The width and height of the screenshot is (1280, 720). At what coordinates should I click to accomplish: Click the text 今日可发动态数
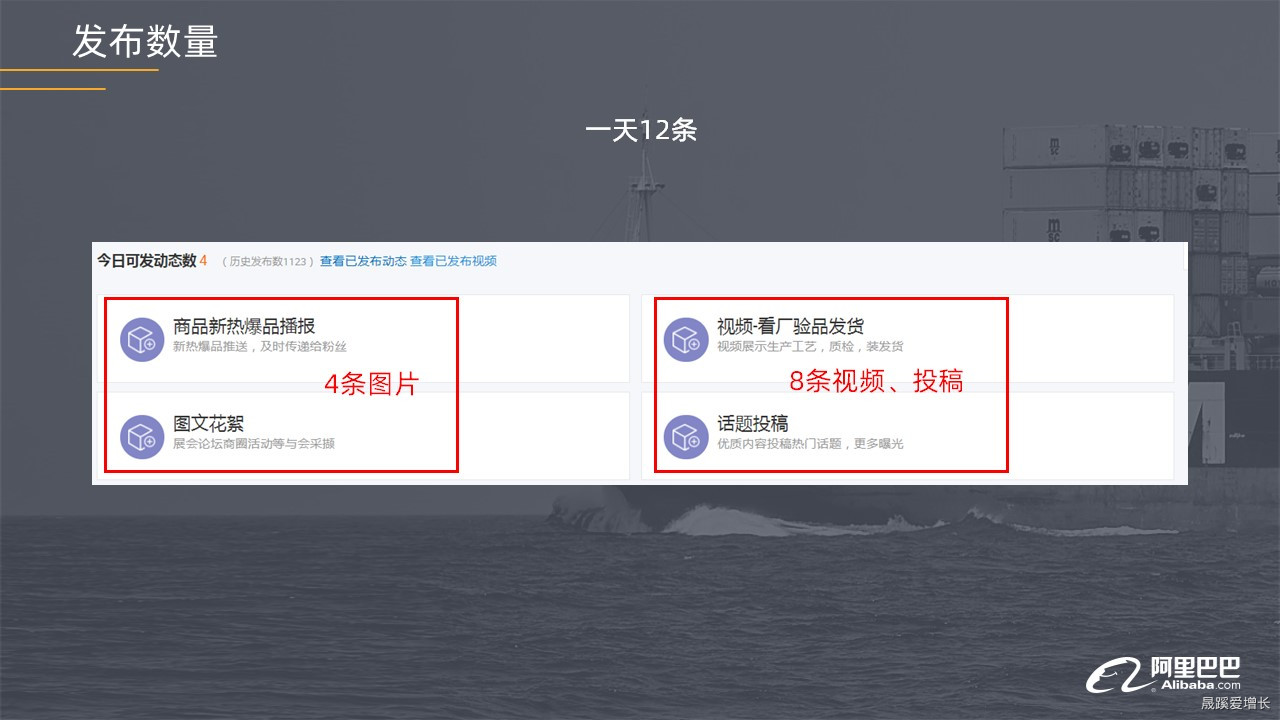coord(146,260)
